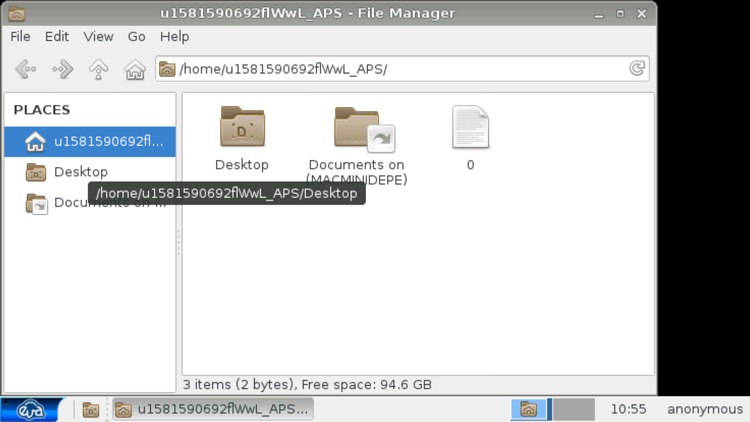
Task: Click the status bar text showing 3 items
Action: coord(307,385)
